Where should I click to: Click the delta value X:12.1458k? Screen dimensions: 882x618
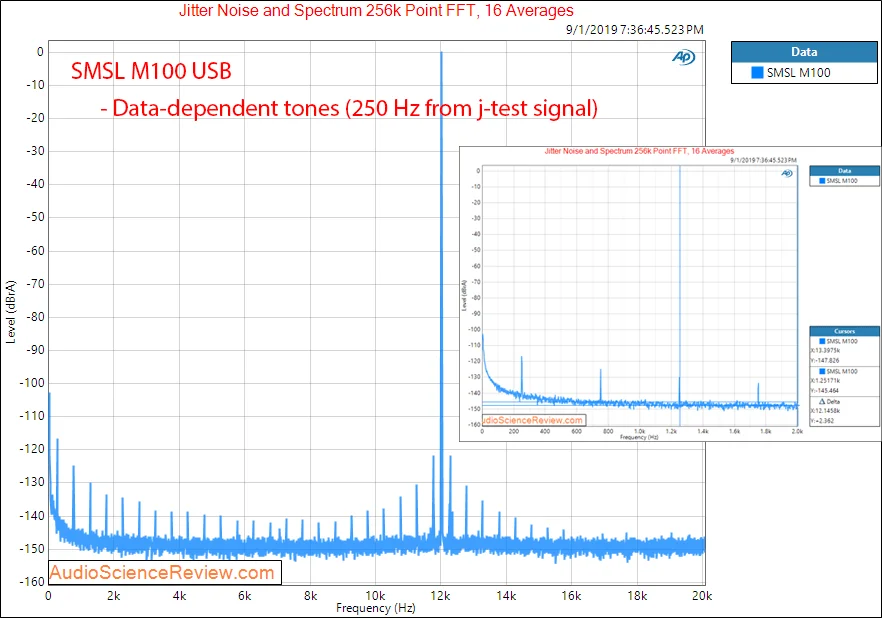825,411
